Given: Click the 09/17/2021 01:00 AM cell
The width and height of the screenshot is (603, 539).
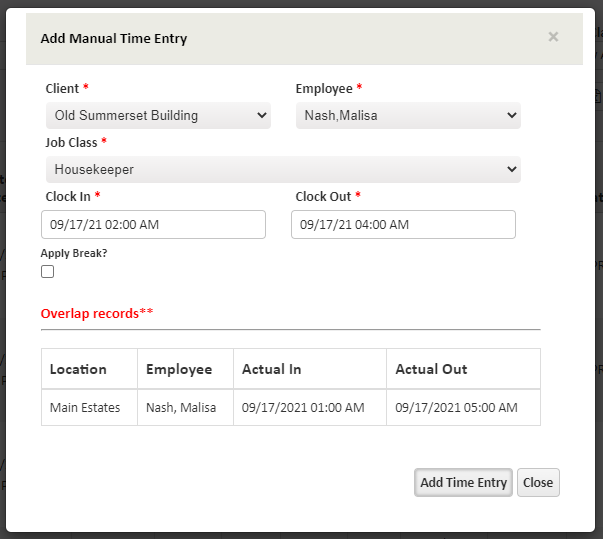Looking at the screenshot, I should [x=303, y=408].
